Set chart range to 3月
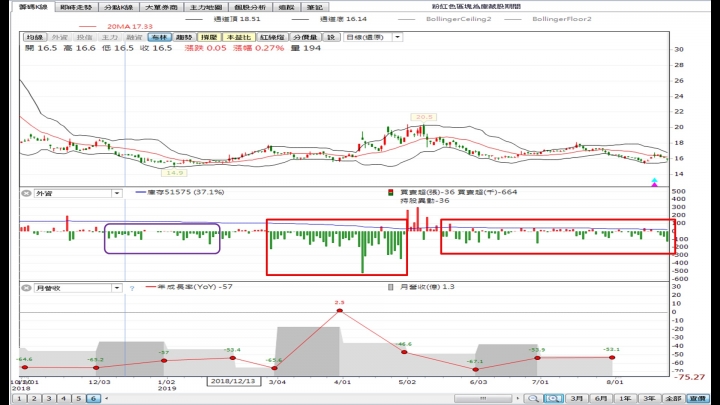 click(577, 399)
